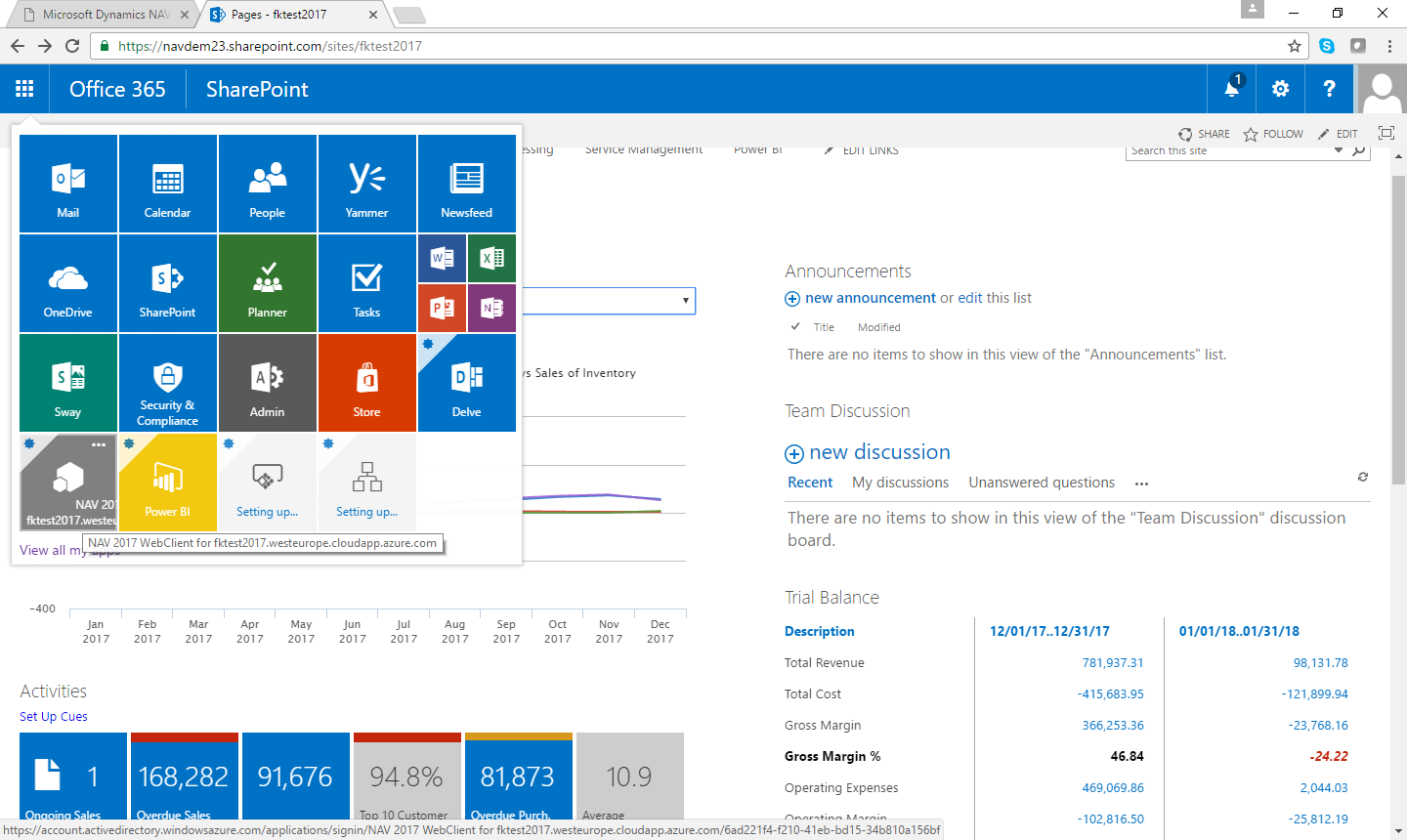The image size is (1407, 840).
Task: Click the notifications bell icon
Action: click(x=1231, y=89)
